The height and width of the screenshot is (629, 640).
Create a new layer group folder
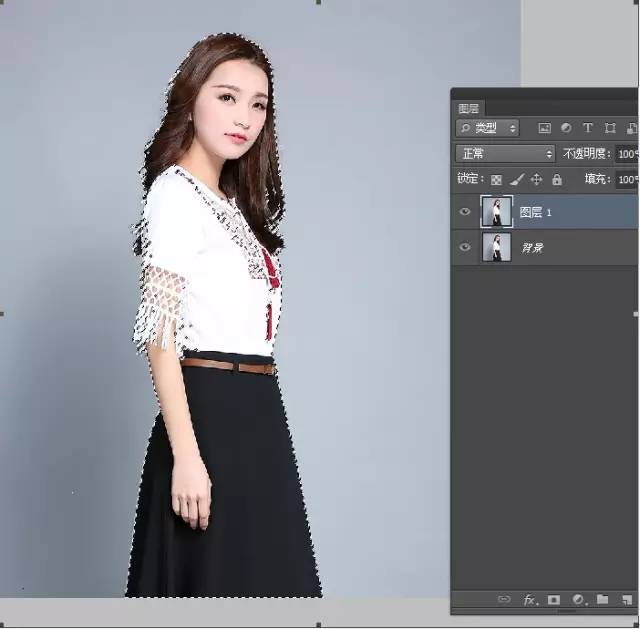602,600
